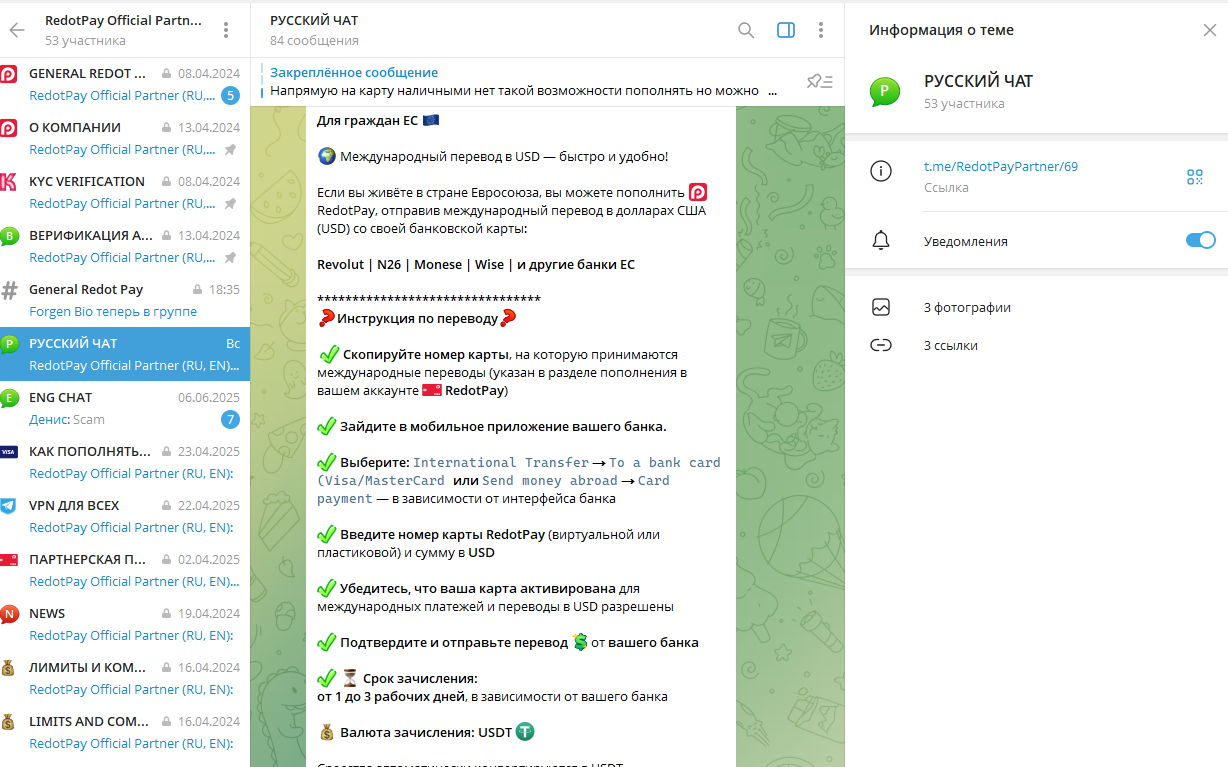The image size is (1228, 767).
Task: Show the pinned messages list icon
Action: [820, 82]
